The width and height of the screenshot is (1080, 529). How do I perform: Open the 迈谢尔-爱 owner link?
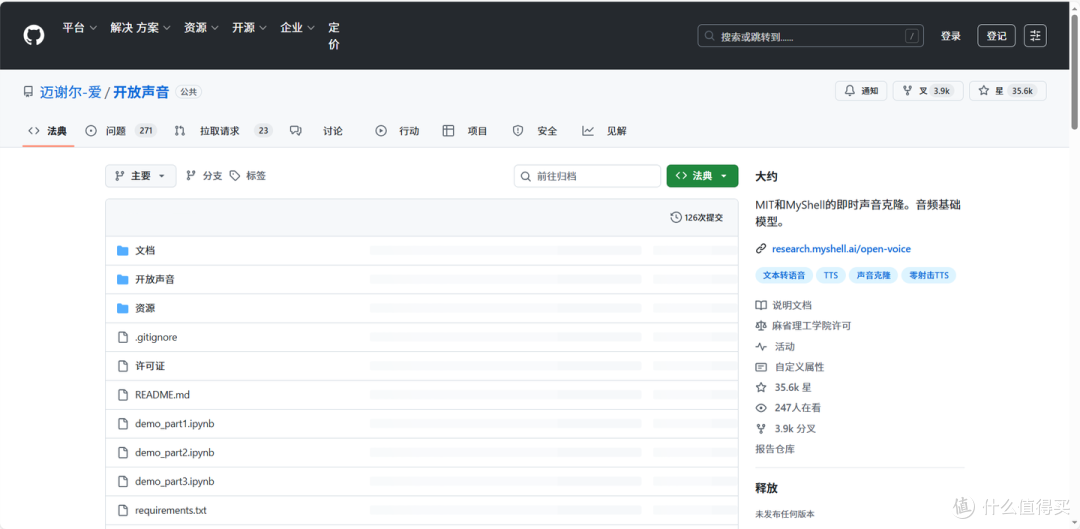70,92
